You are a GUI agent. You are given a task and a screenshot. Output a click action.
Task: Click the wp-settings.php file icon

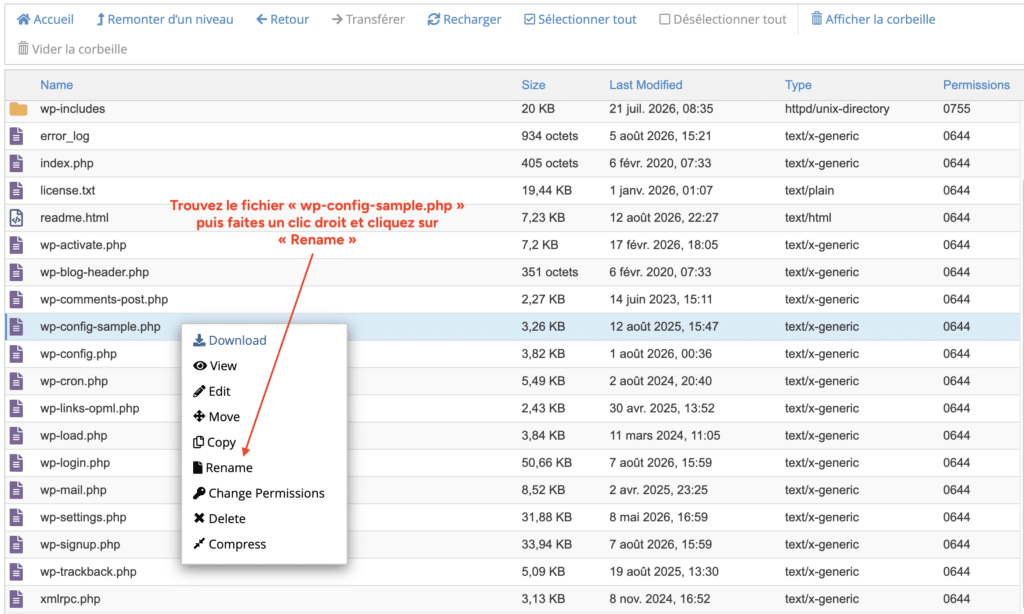pyautogui.click(x=16, y=517)
